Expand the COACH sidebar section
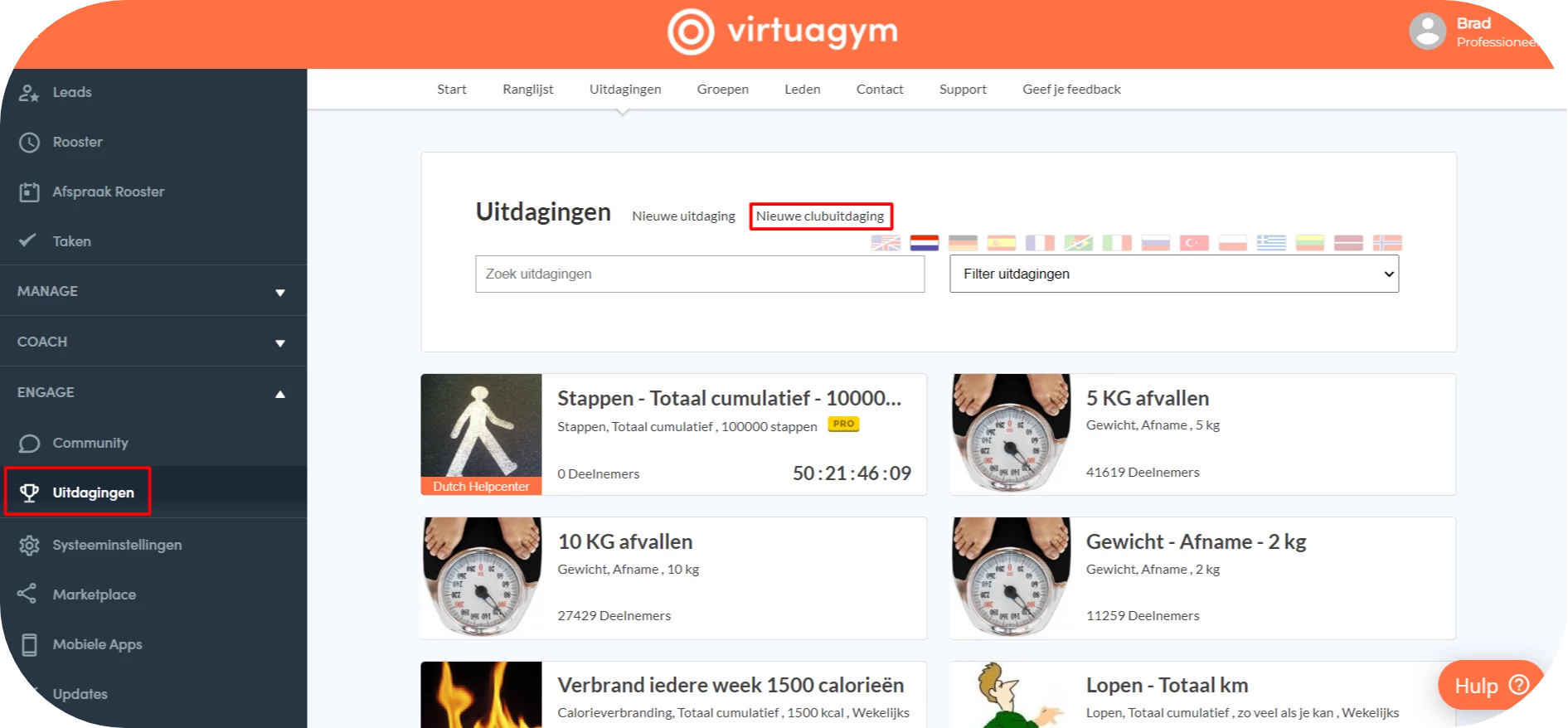This screenshot has width=1568, height=728. (x=153, y=342)
